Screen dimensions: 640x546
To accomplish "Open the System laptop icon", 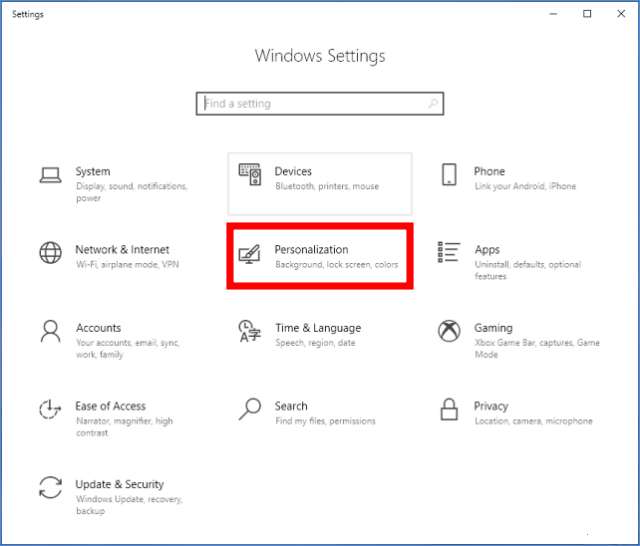I will click(x=51, y=175).
